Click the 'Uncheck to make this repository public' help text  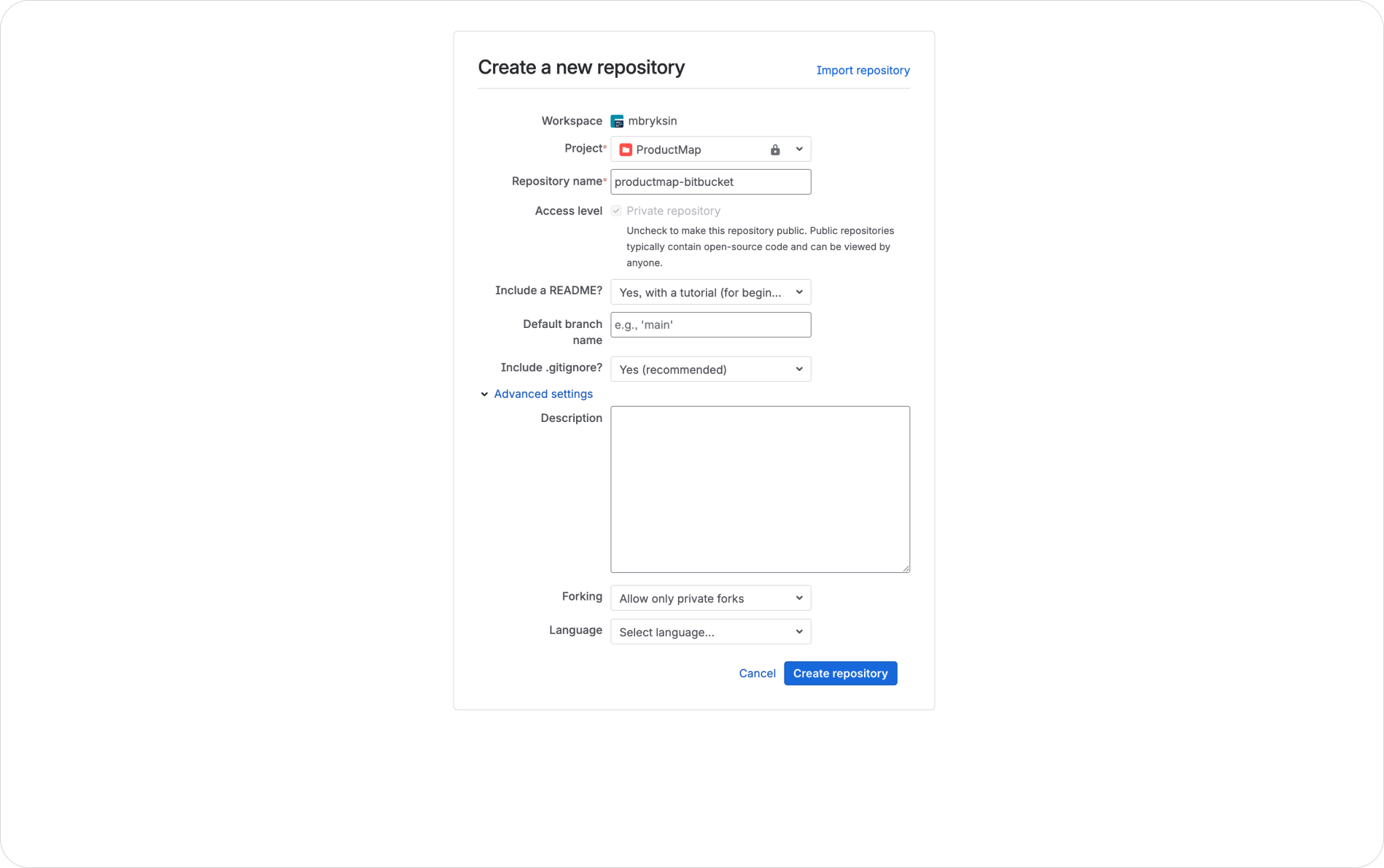[x=760, y=246]
